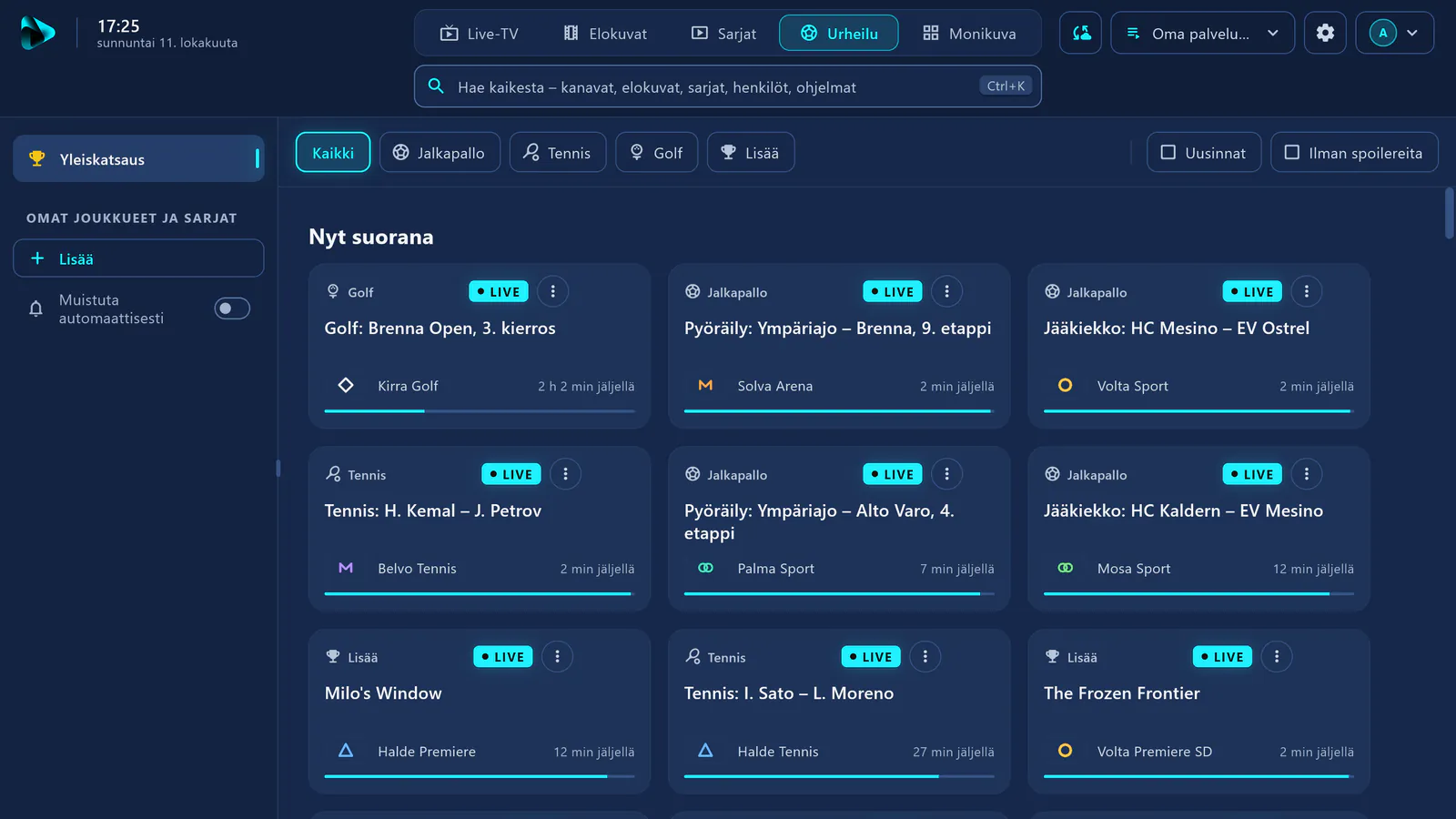Open the user account A dropdown
The height and width of the screenshot is (819, 1456).
pyautogui.click(x=1395, y=33)
